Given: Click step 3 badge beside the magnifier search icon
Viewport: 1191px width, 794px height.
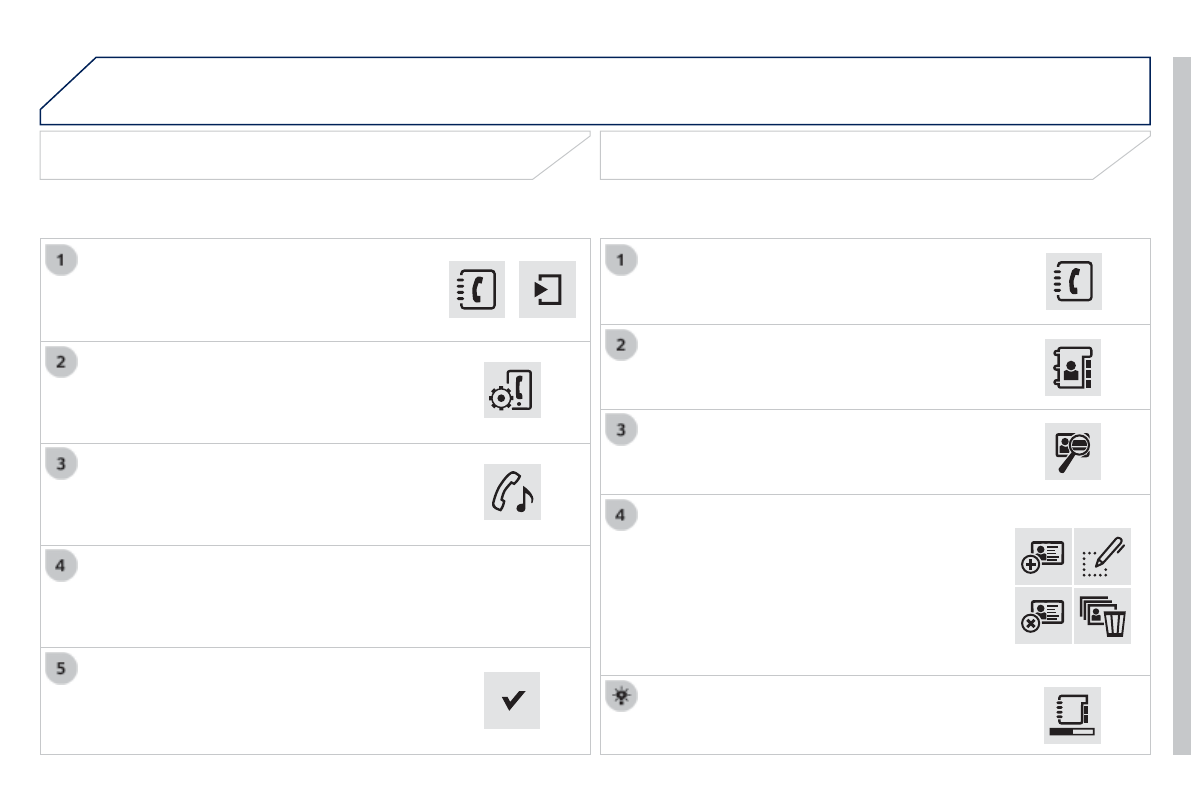Looking at the screenshot, I should pos(621,431).
